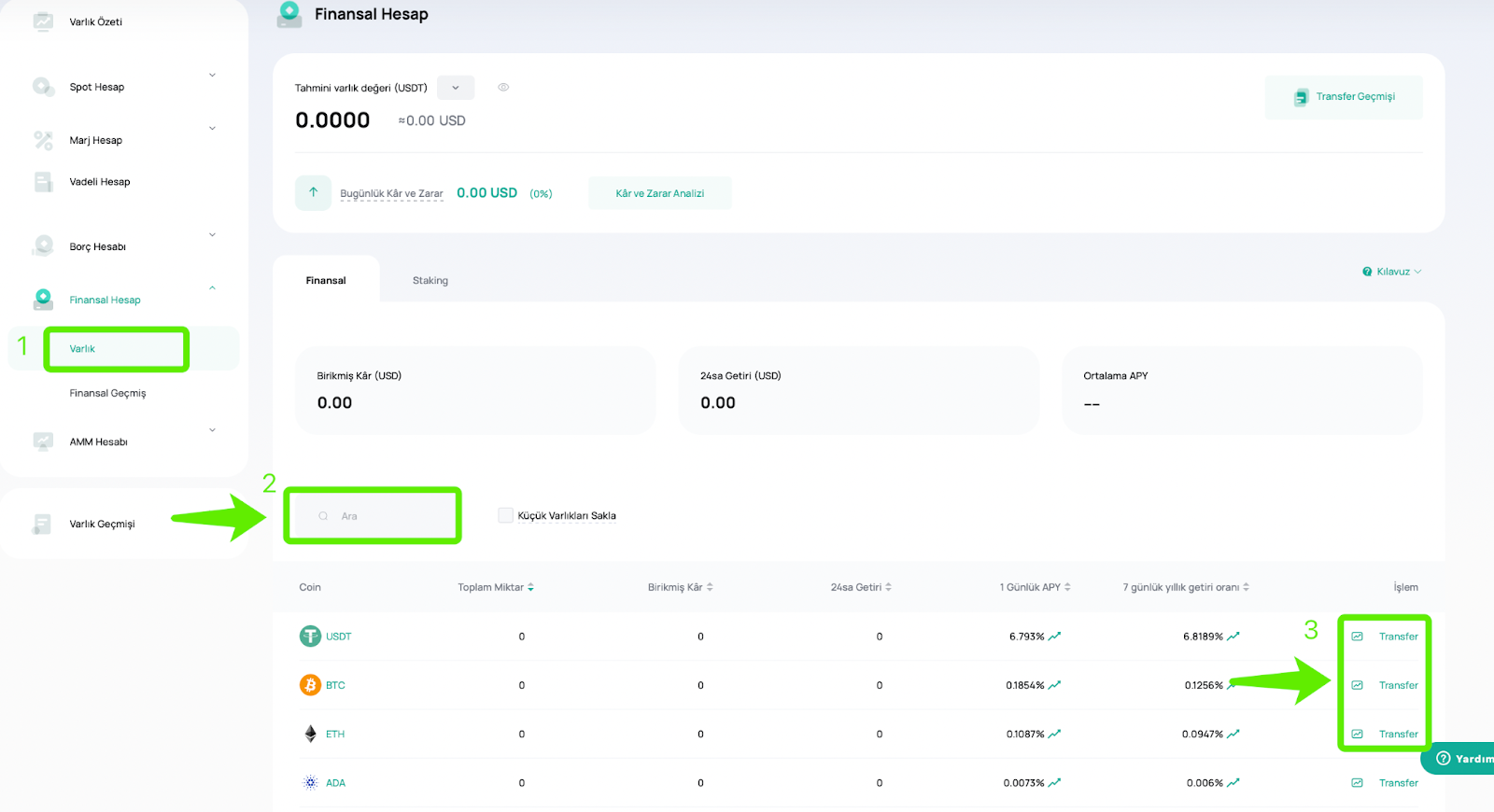1494x812 pixels.
Task: Switch to the Staking tab
Action: click(430, 280)
